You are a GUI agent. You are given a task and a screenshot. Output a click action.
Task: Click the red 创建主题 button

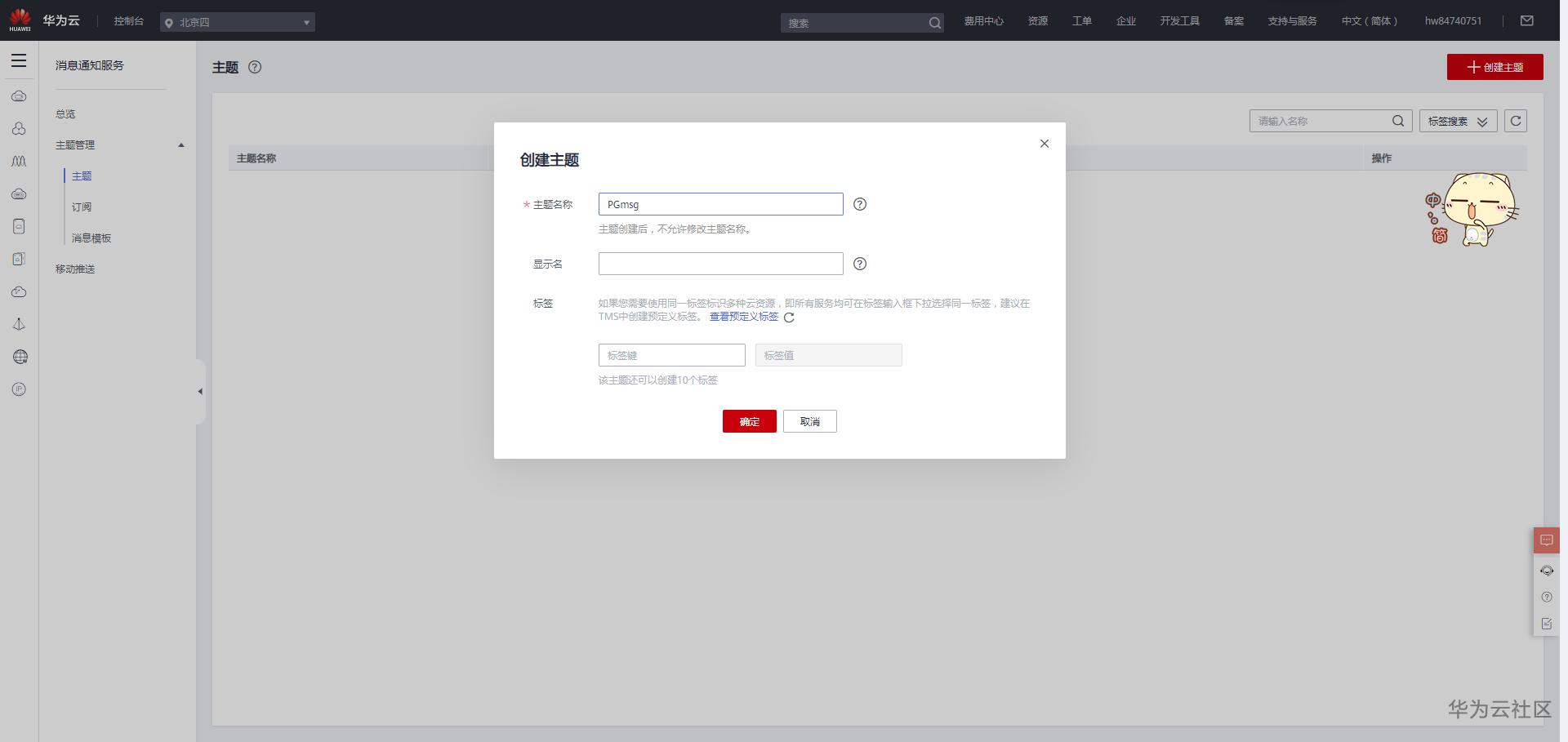click(x=1495, y=67)
